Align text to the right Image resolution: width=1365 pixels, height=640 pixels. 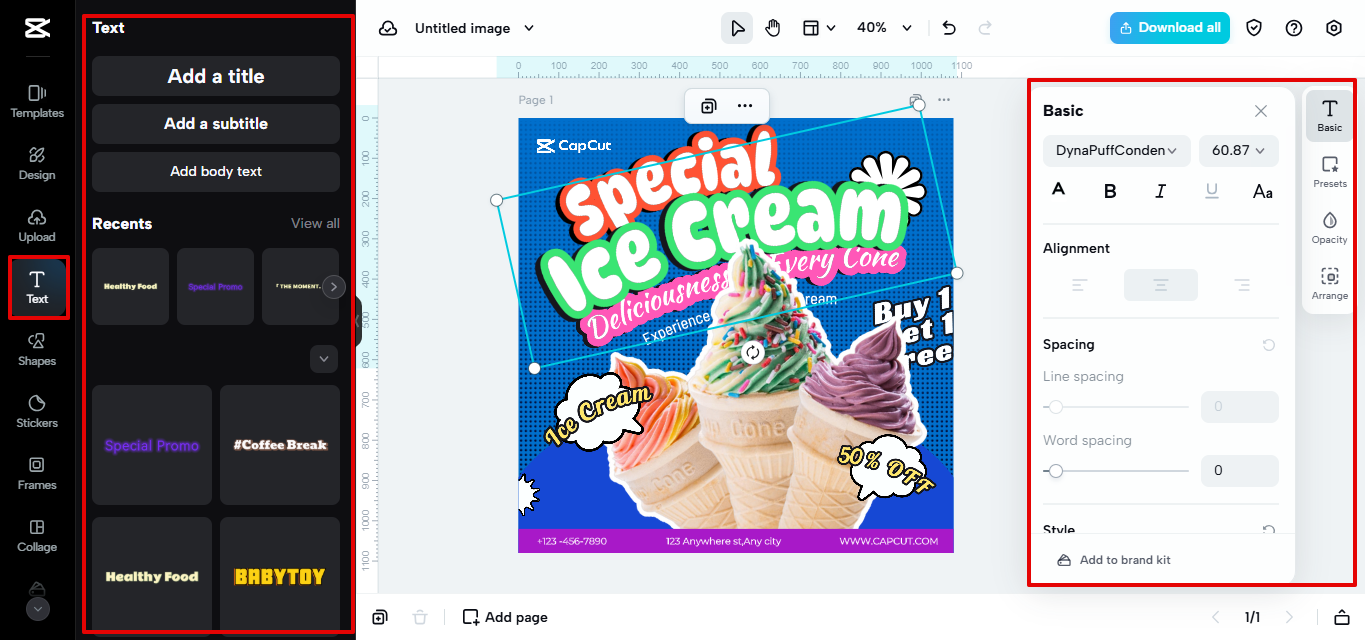(1242, 285)
